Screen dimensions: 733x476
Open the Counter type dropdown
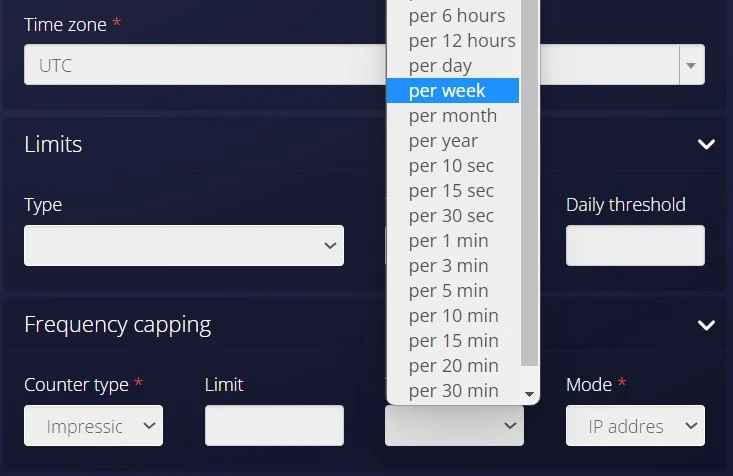pyautogui.click(x=93, y=426)
